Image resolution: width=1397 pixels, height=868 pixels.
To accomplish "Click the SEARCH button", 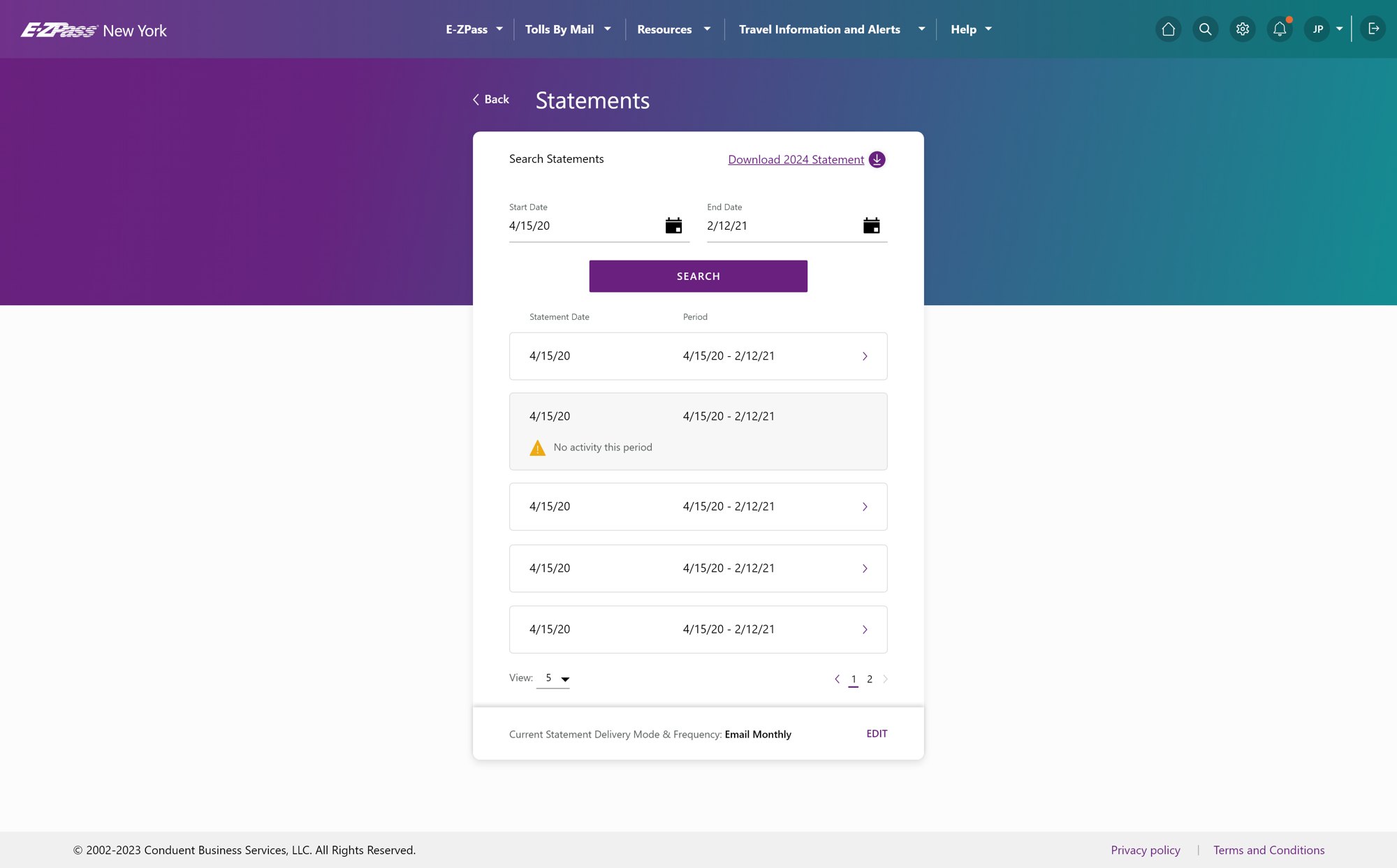I will pyautogui.click(x=698, y=276).
